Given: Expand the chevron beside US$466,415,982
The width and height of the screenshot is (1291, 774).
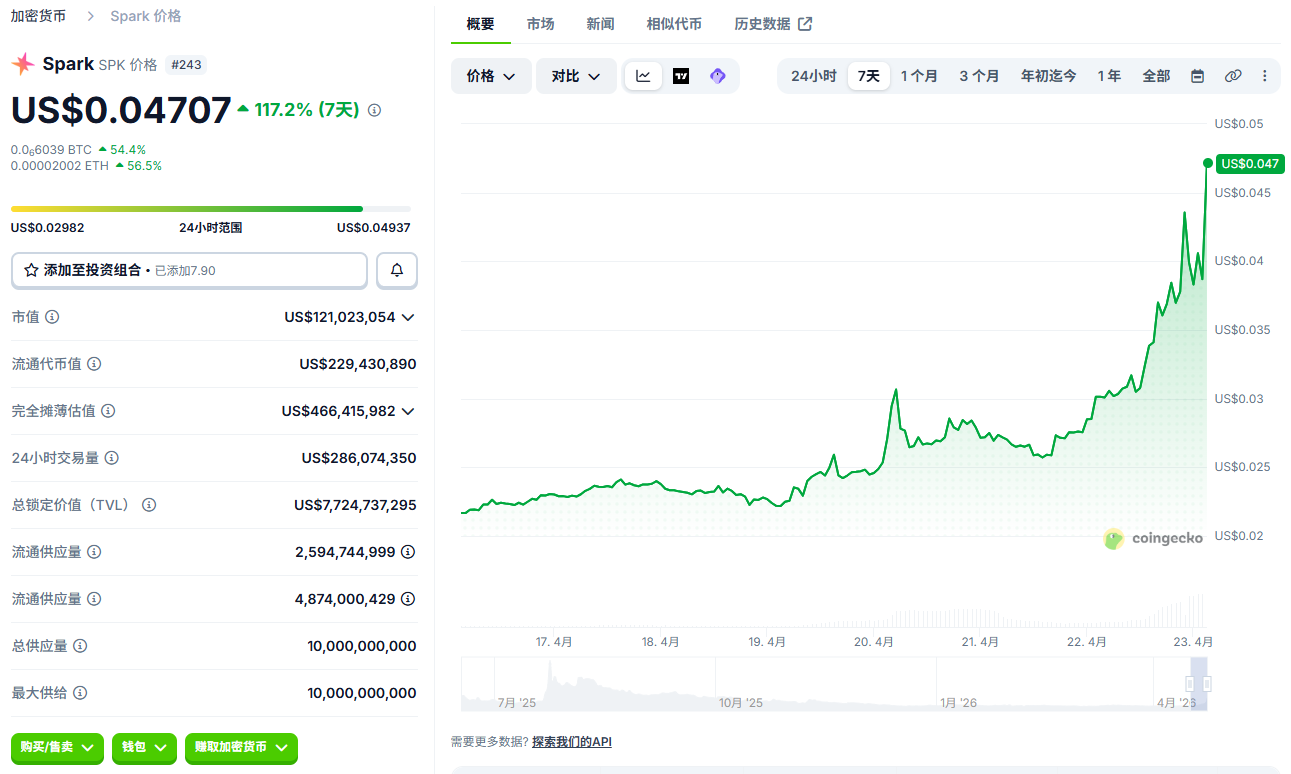Looking at the screenshot, I should (408, 411).
